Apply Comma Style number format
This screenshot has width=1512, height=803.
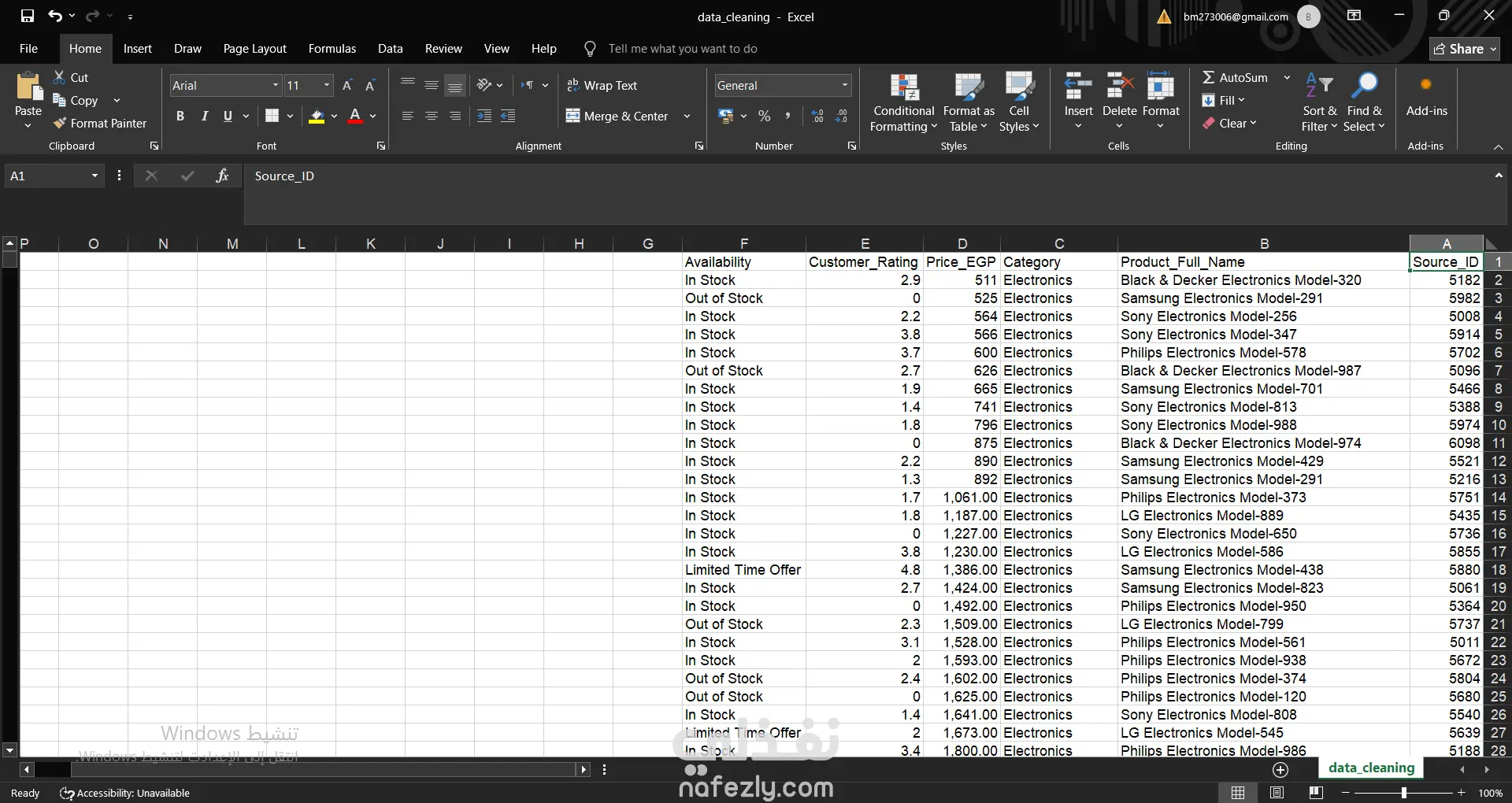point(787,116)
